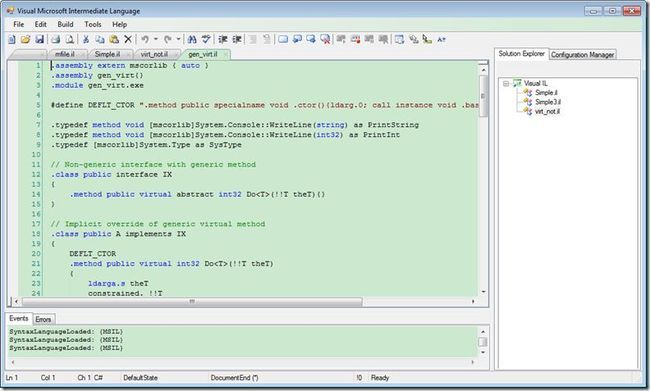
Task: Click 'Ln 1' in the status bar
Action: click(12, 378)
